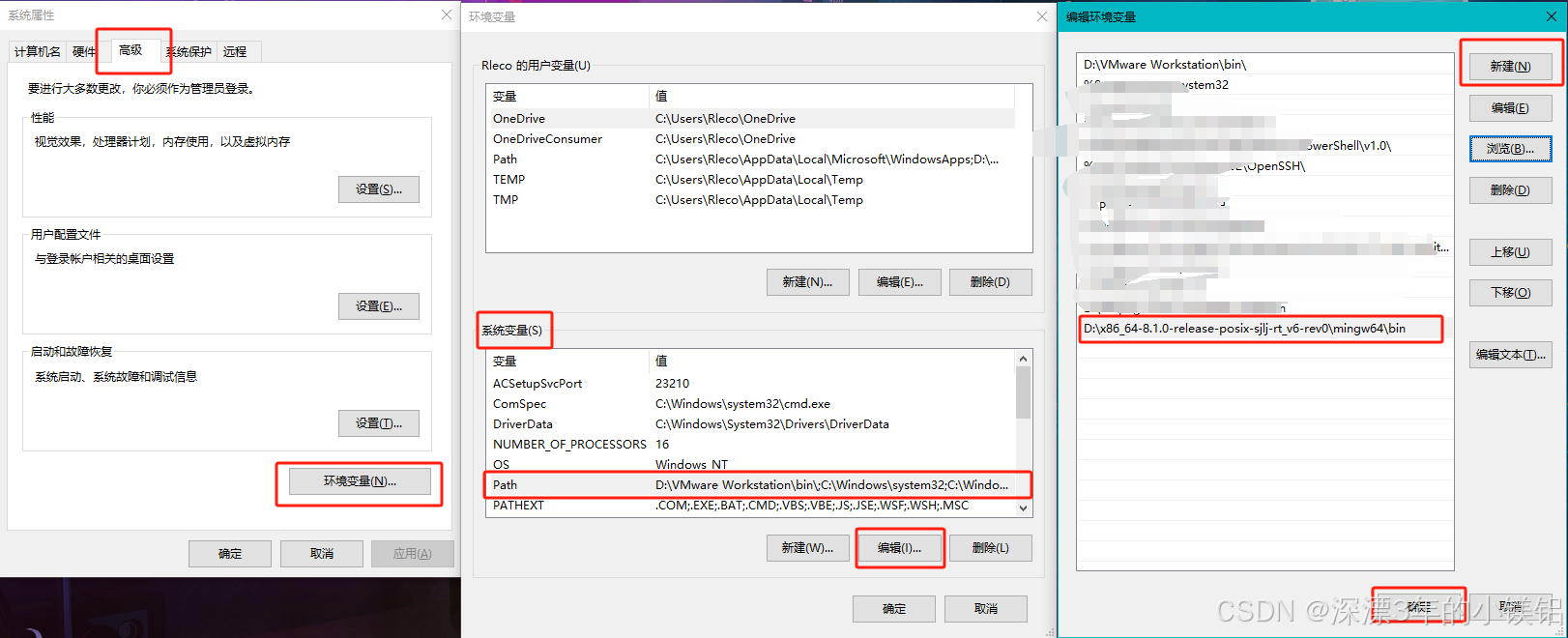The image size is (1568, 638).
Task: Select the DriverData system variable row
Action: (751, 424)
